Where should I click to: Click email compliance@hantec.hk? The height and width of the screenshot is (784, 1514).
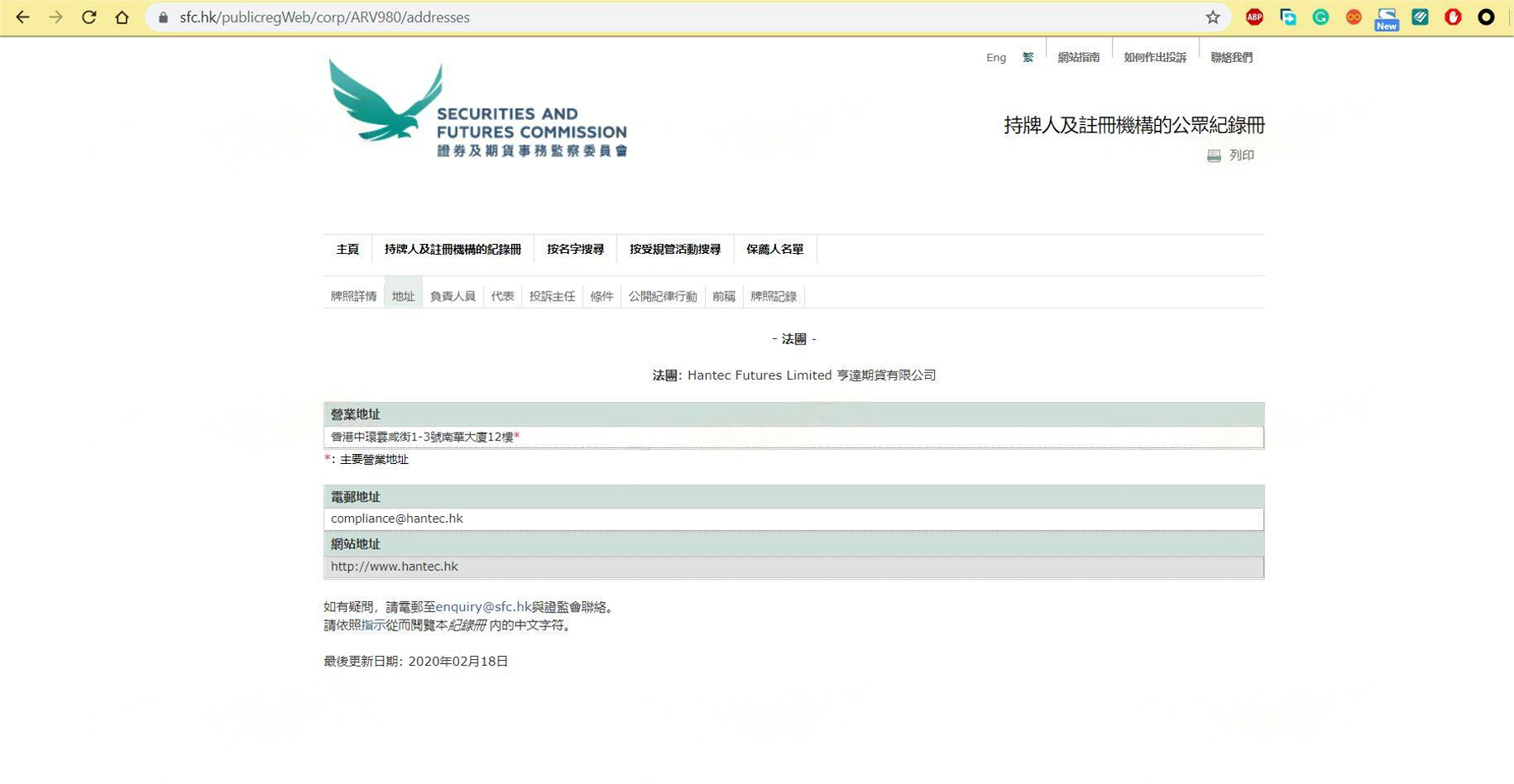click(397, 519)
